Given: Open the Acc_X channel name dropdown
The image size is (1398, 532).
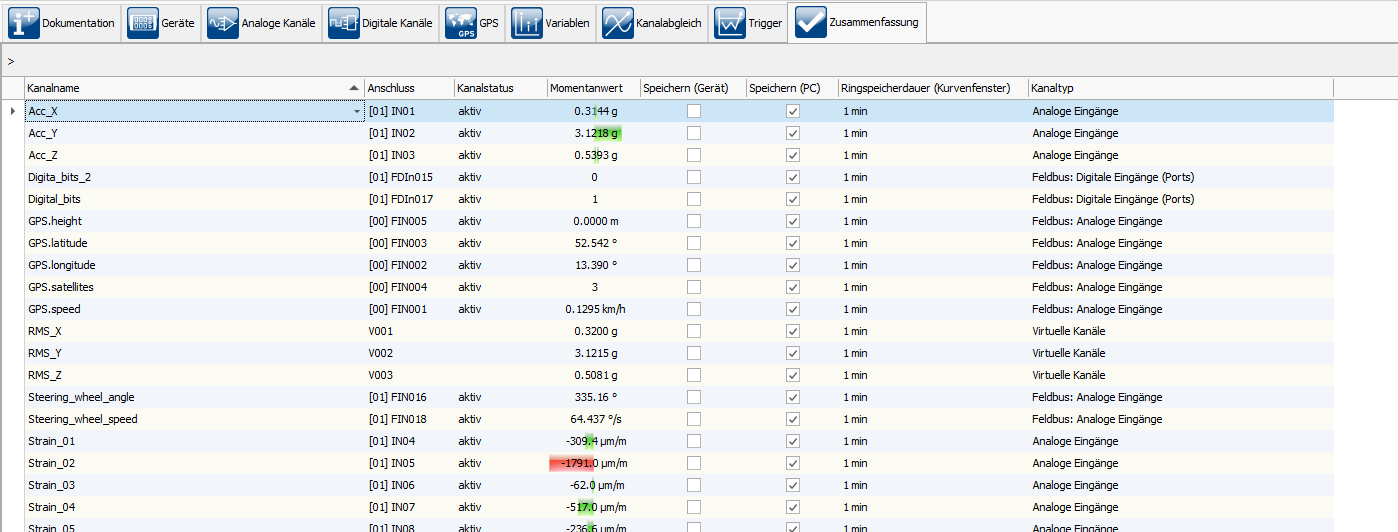Looking at the screenshot, I should click(x=357, y=112).
